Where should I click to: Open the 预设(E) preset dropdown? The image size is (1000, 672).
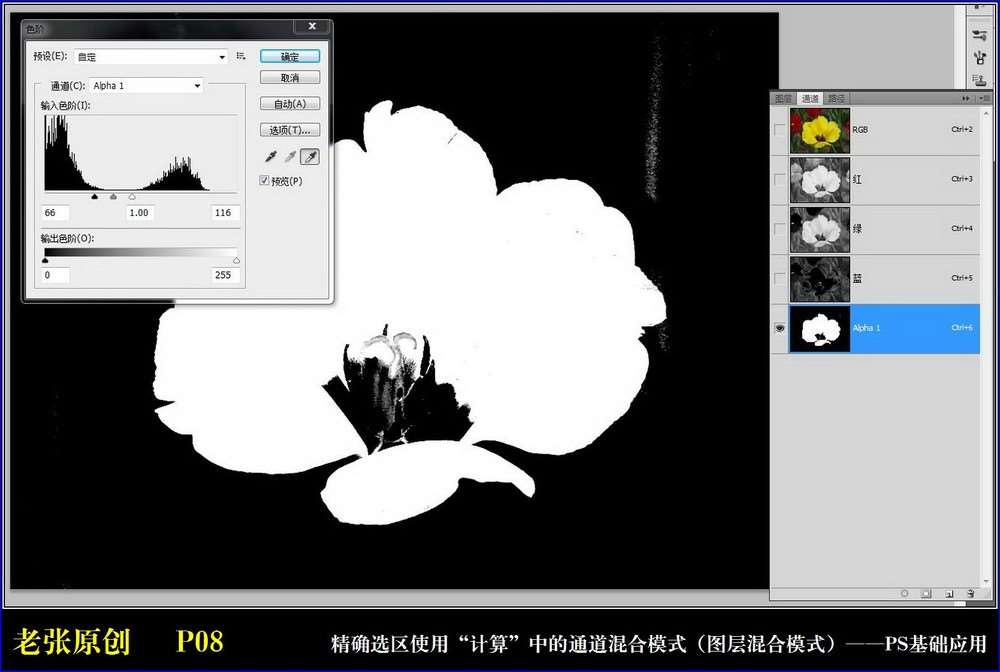click(150, 57)
